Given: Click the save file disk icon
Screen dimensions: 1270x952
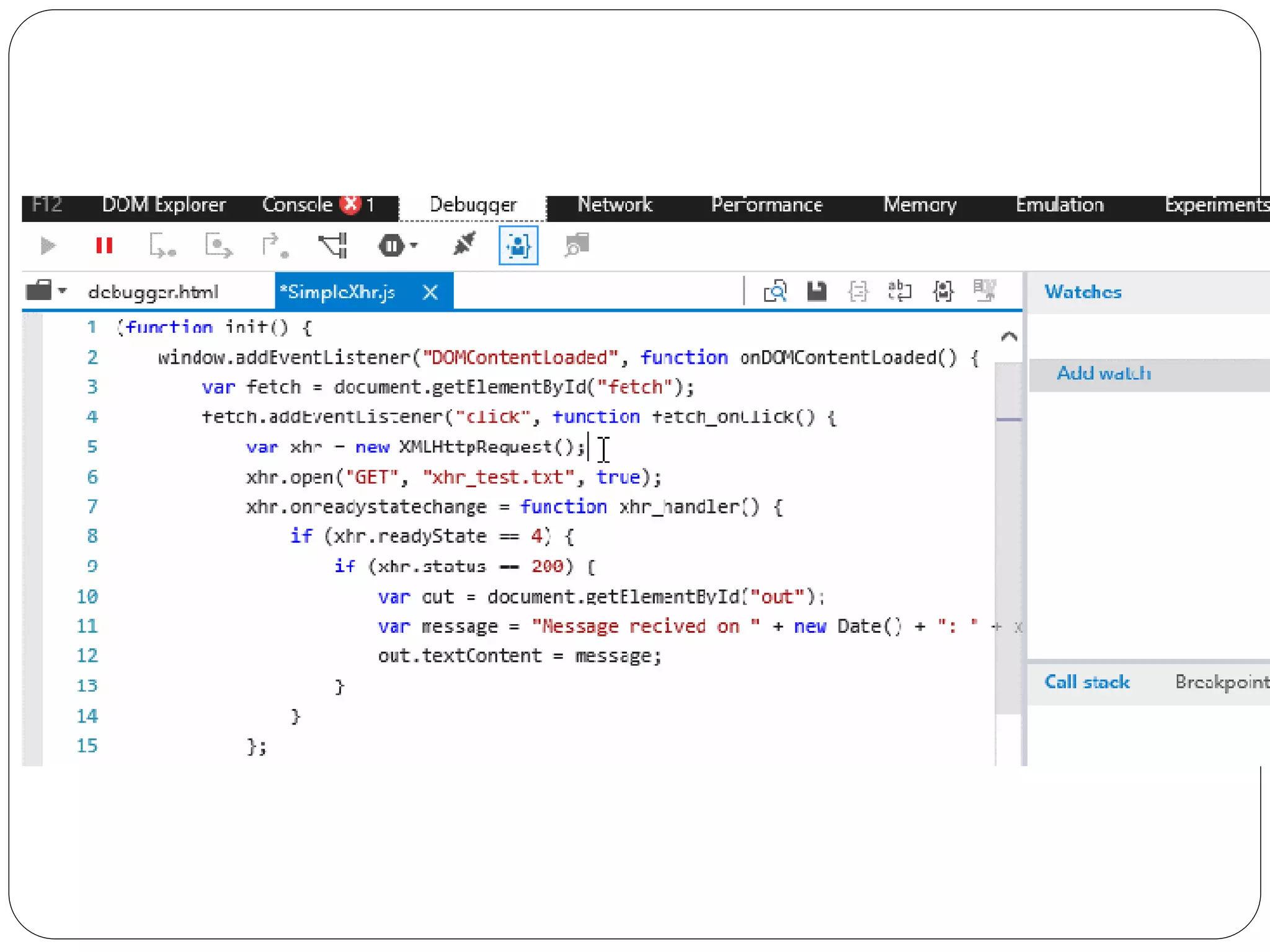Looking at the screenshot, I should tap(817, 291).
